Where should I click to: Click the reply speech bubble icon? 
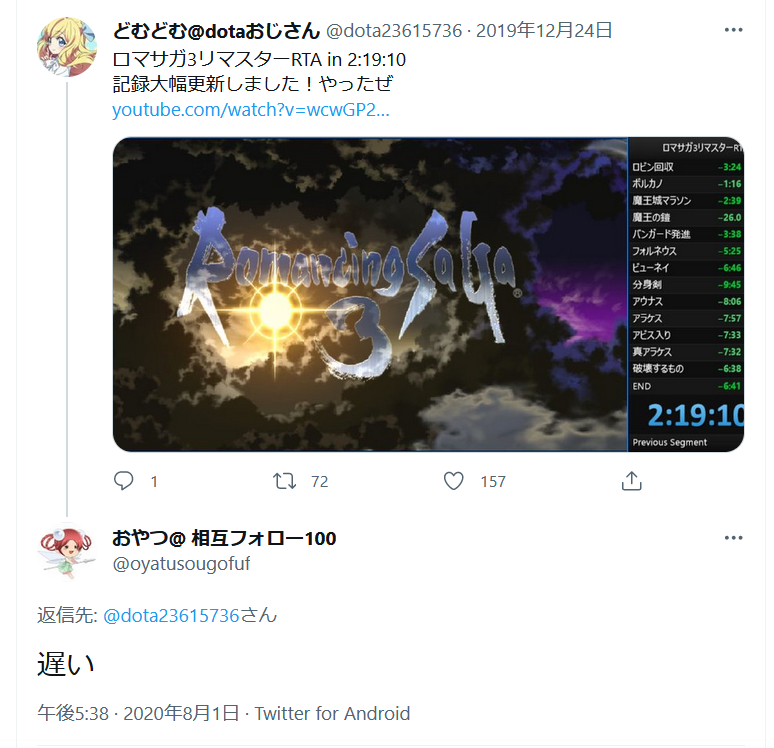click(123, 480)
